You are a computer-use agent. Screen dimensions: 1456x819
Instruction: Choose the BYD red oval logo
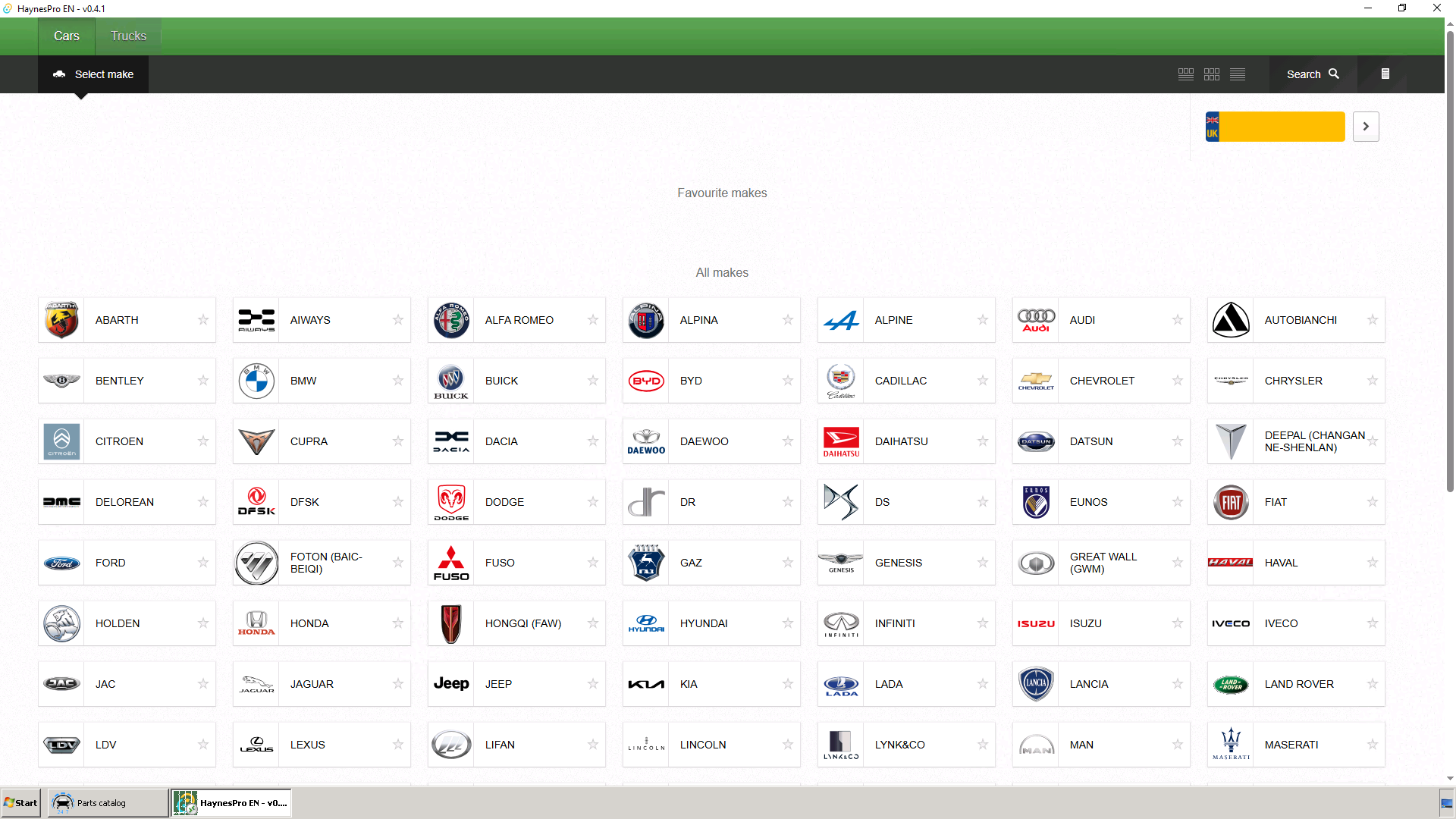[x=646, y=381]
